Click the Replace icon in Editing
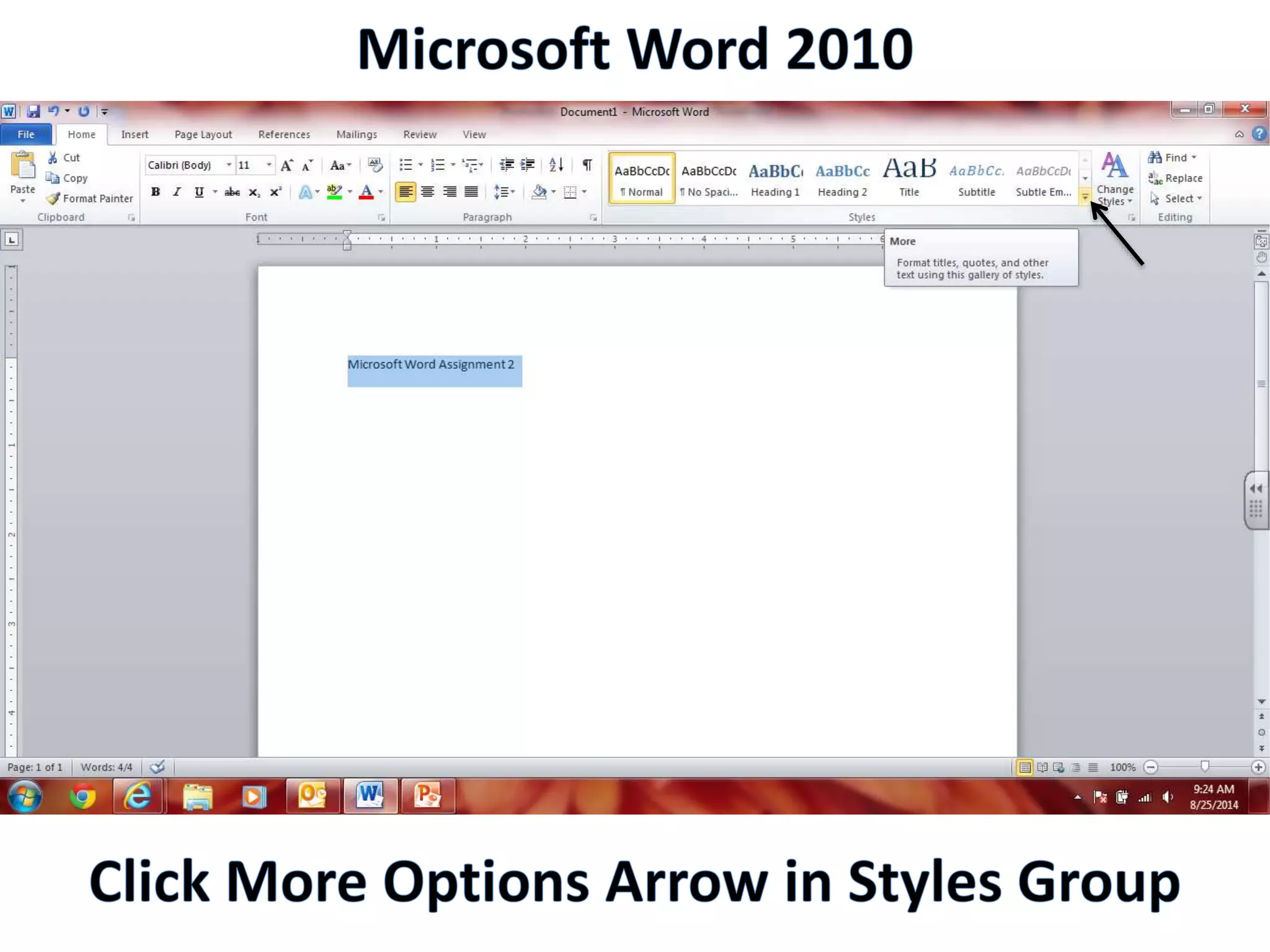Screen dimensions: 1270x952 pyautogui.click(x=1155, y=178)
